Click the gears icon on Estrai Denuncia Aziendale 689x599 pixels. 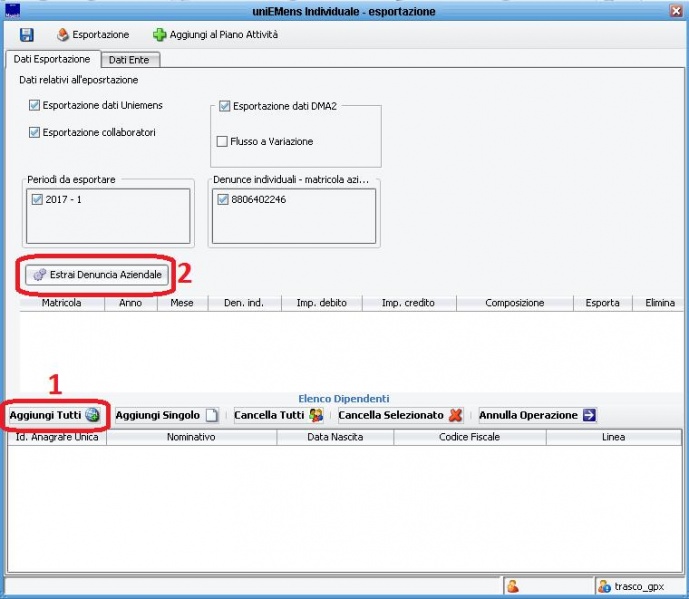pyautogui.click(x=40, y=275)
